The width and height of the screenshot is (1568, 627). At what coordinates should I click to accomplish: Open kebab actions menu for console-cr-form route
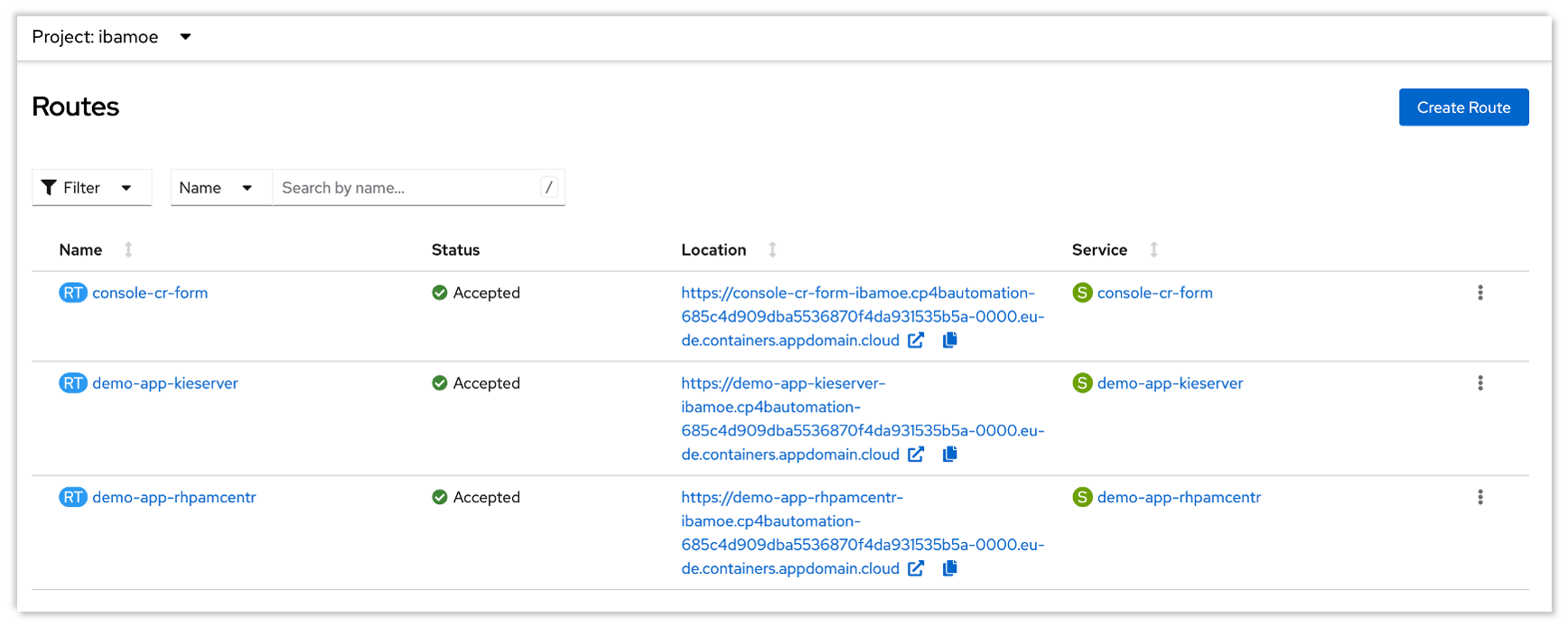[1480, 293]
